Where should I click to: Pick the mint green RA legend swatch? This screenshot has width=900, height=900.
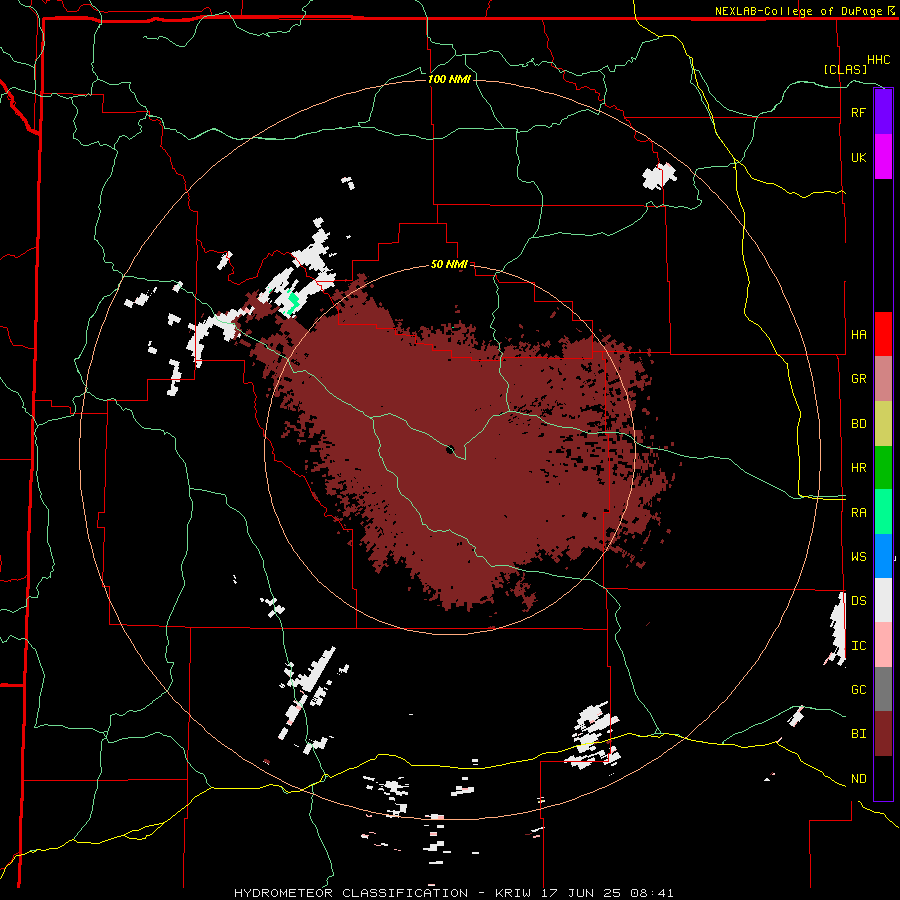tap(883, 512)
